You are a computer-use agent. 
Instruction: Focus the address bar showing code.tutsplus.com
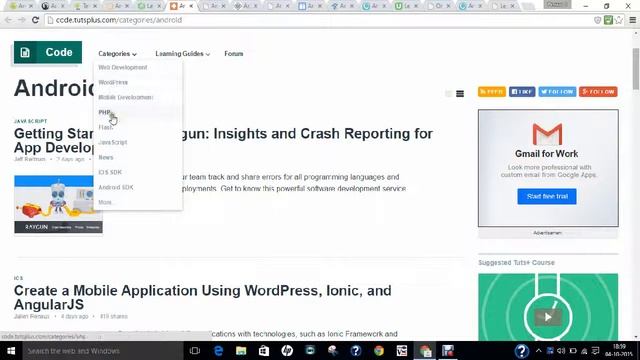tap(318, 20)
